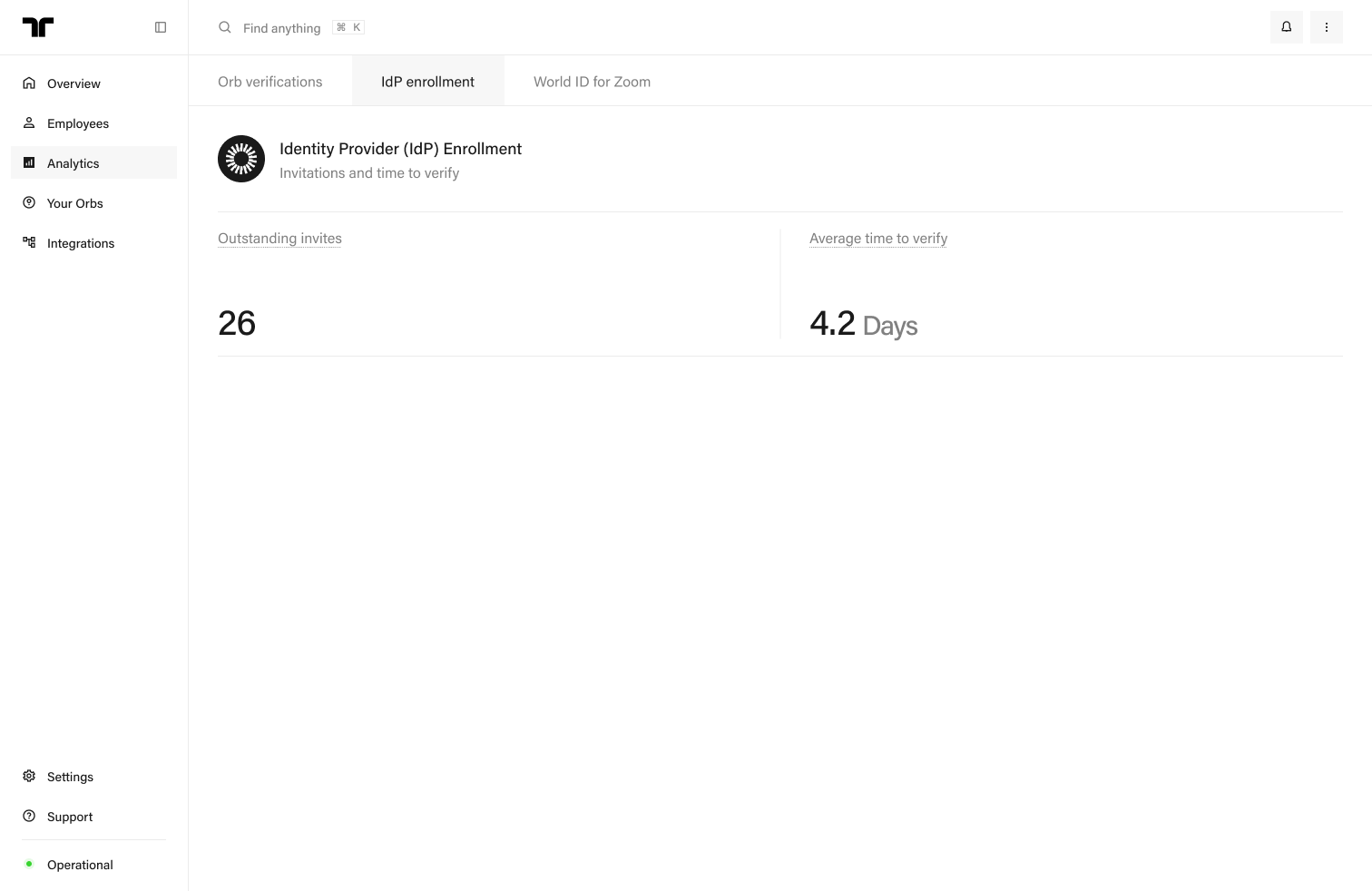Open Integrations sidebar label
1372x891 pixels.
click(81, 243)
